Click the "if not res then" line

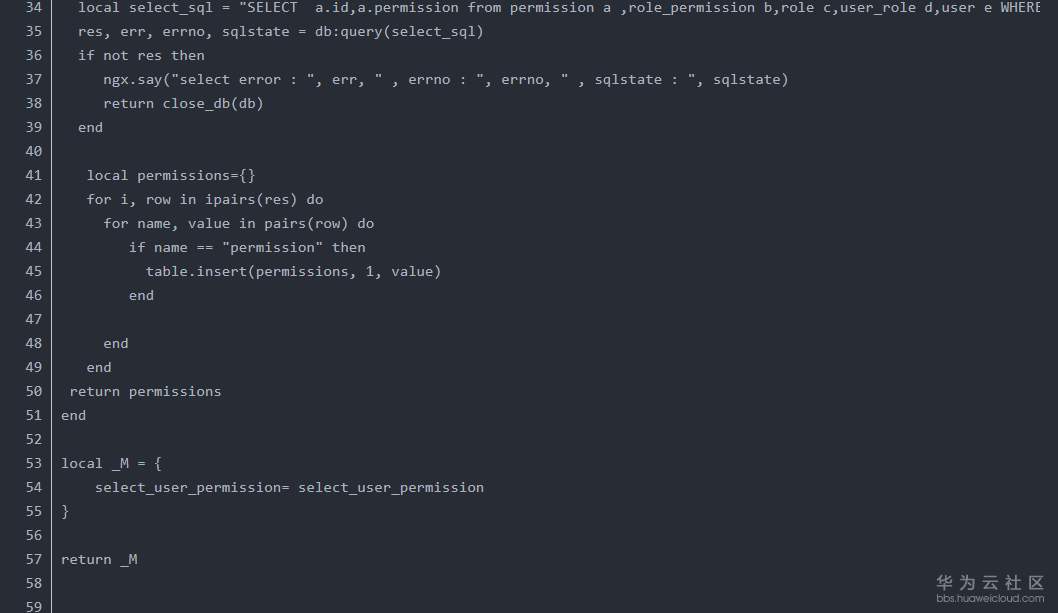(x=141, y=55)
